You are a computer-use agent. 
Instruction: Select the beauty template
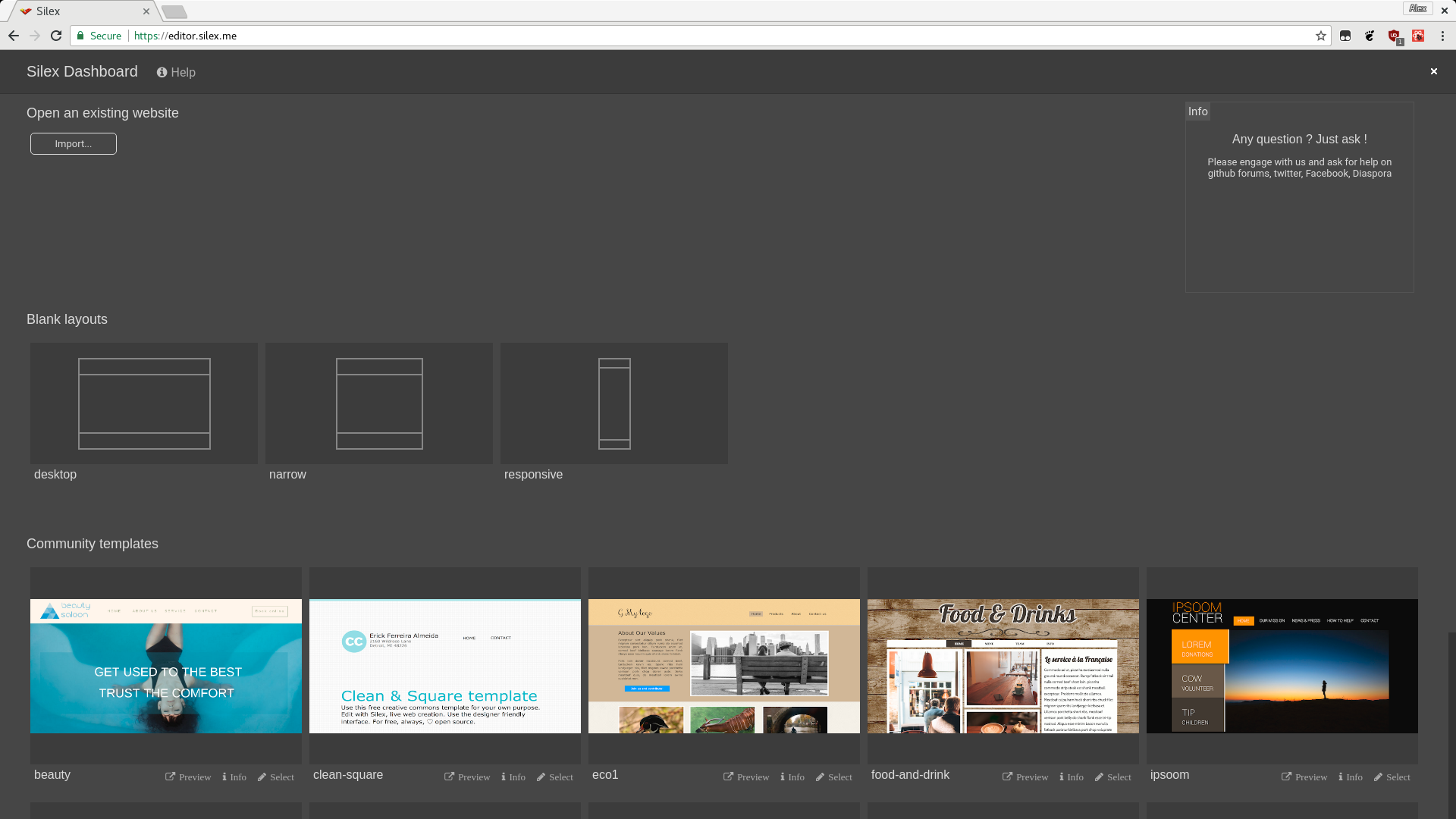(x=276, y=777)
